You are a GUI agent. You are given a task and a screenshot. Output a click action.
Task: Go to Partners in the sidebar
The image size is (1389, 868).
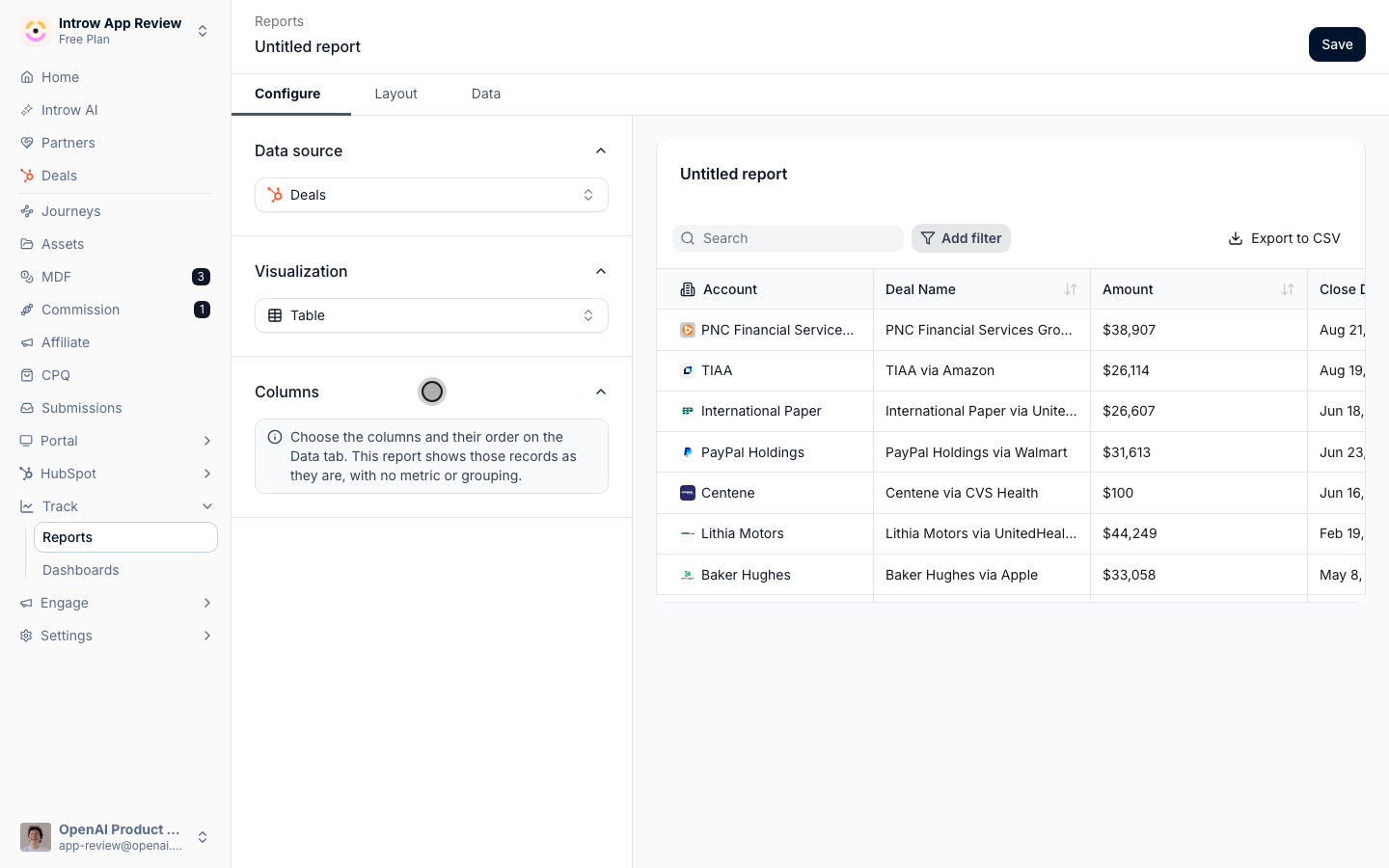point(116,143)
